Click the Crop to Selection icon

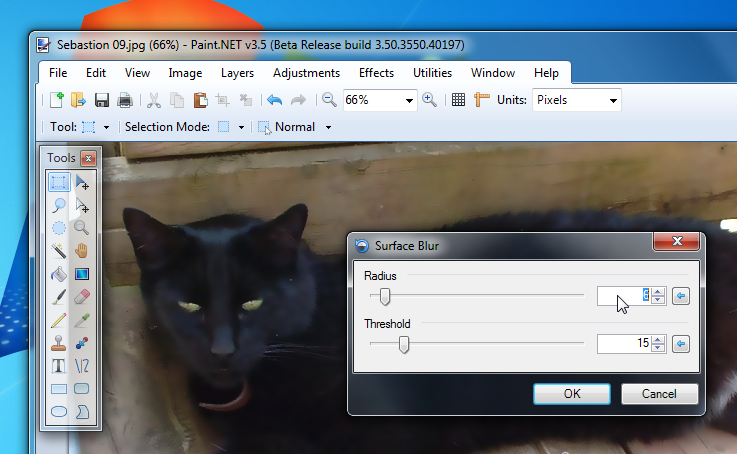[222, 100]
